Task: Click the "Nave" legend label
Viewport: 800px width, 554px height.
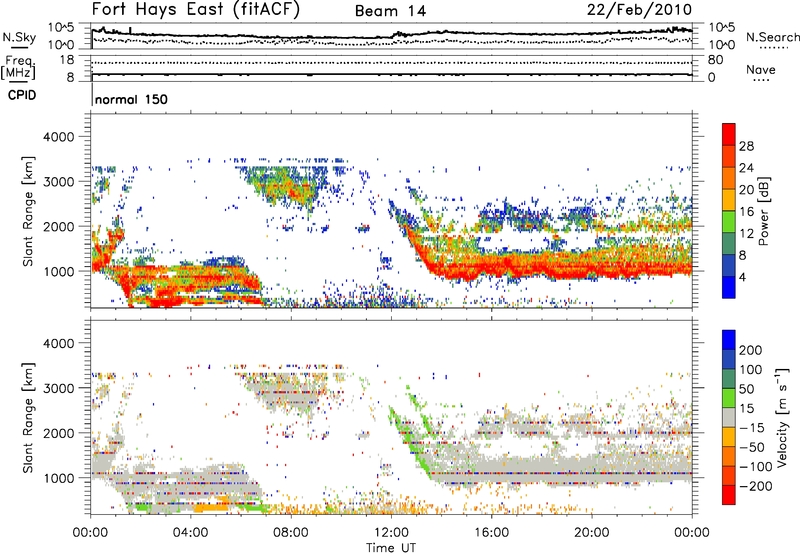Action: point(761,69)
